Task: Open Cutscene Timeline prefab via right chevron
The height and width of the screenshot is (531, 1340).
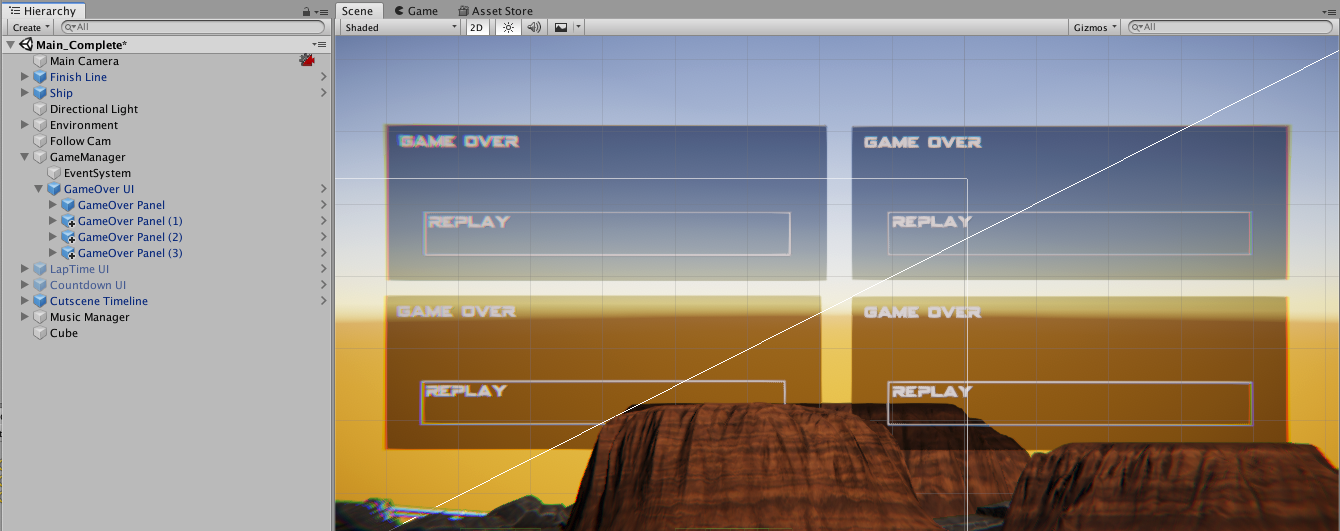Action: [x=323, y=301]
